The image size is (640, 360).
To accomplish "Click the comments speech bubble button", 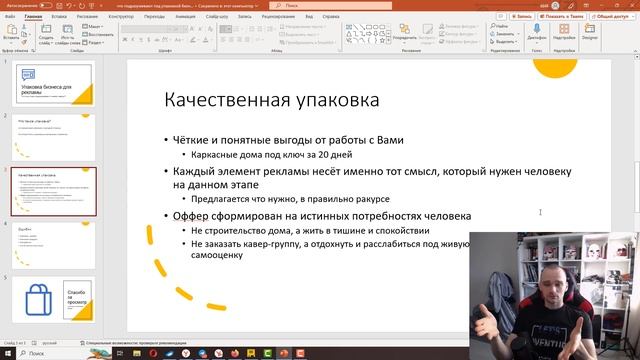I will (x=501, y=16).
